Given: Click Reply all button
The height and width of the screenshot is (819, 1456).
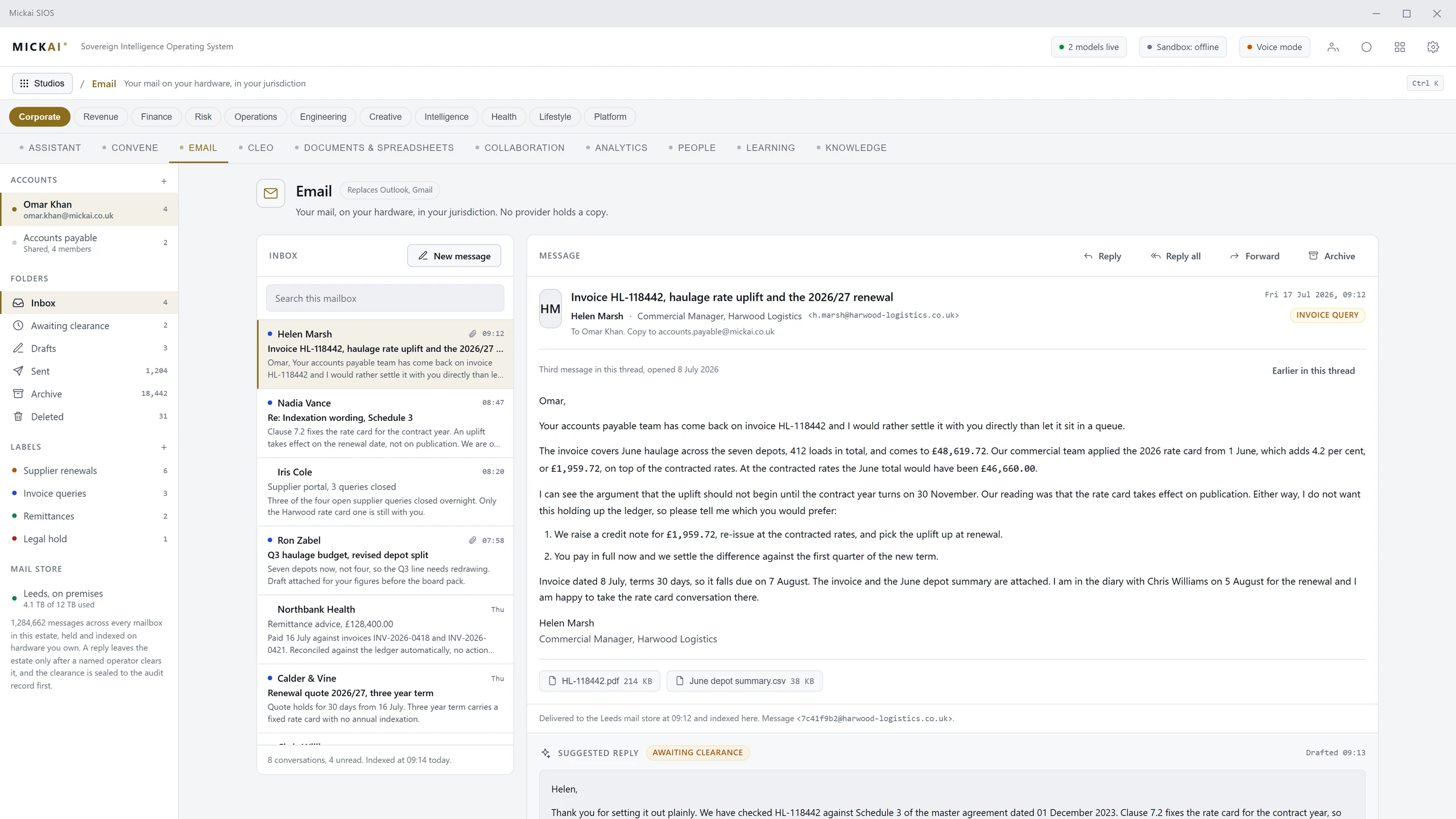Looking at the screenshot, I should [1176, 256].
